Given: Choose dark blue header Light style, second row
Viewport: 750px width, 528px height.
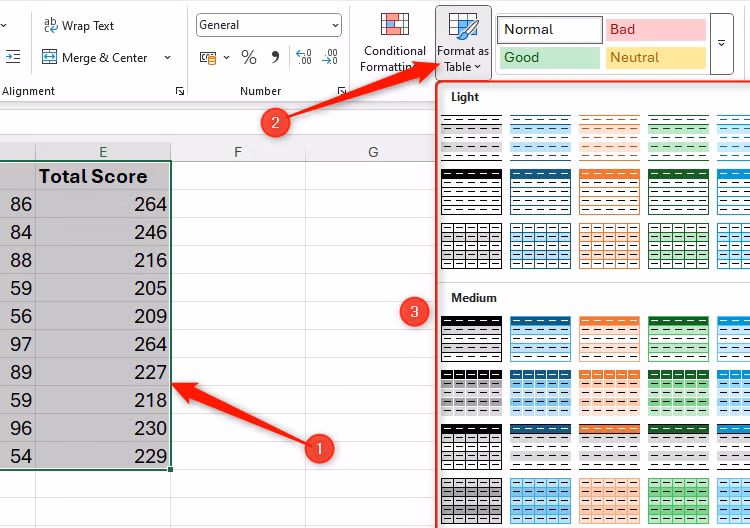Looking at the screenshot, I should (540, 192).
